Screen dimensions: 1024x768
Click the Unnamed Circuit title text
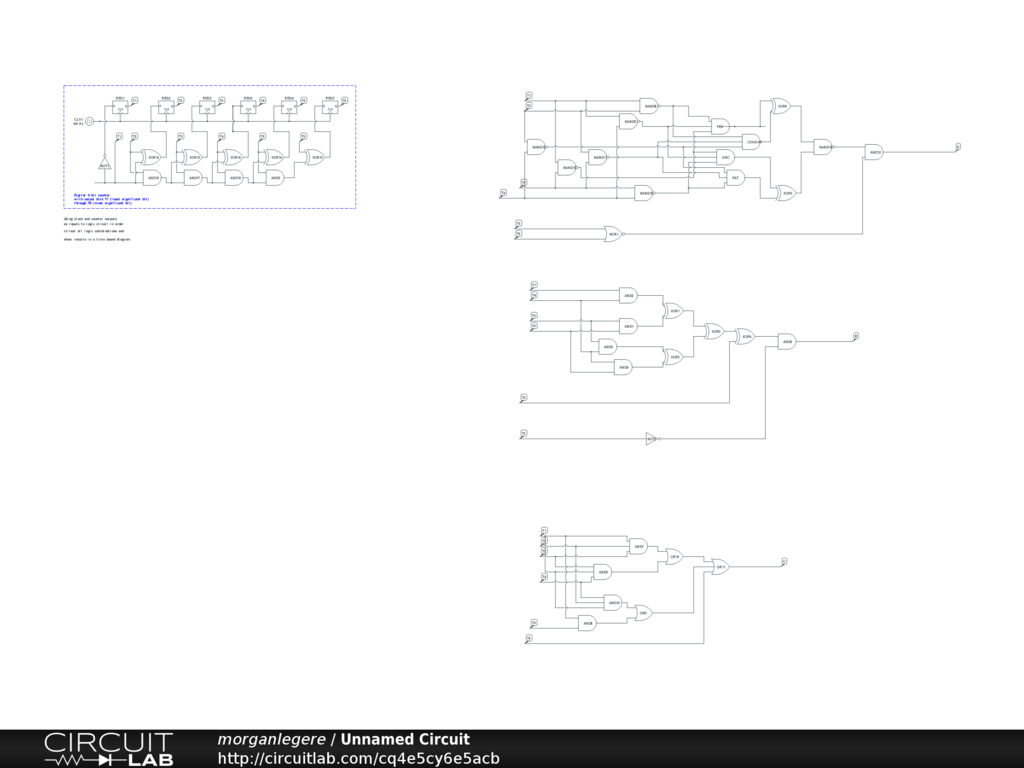(405, 740)
